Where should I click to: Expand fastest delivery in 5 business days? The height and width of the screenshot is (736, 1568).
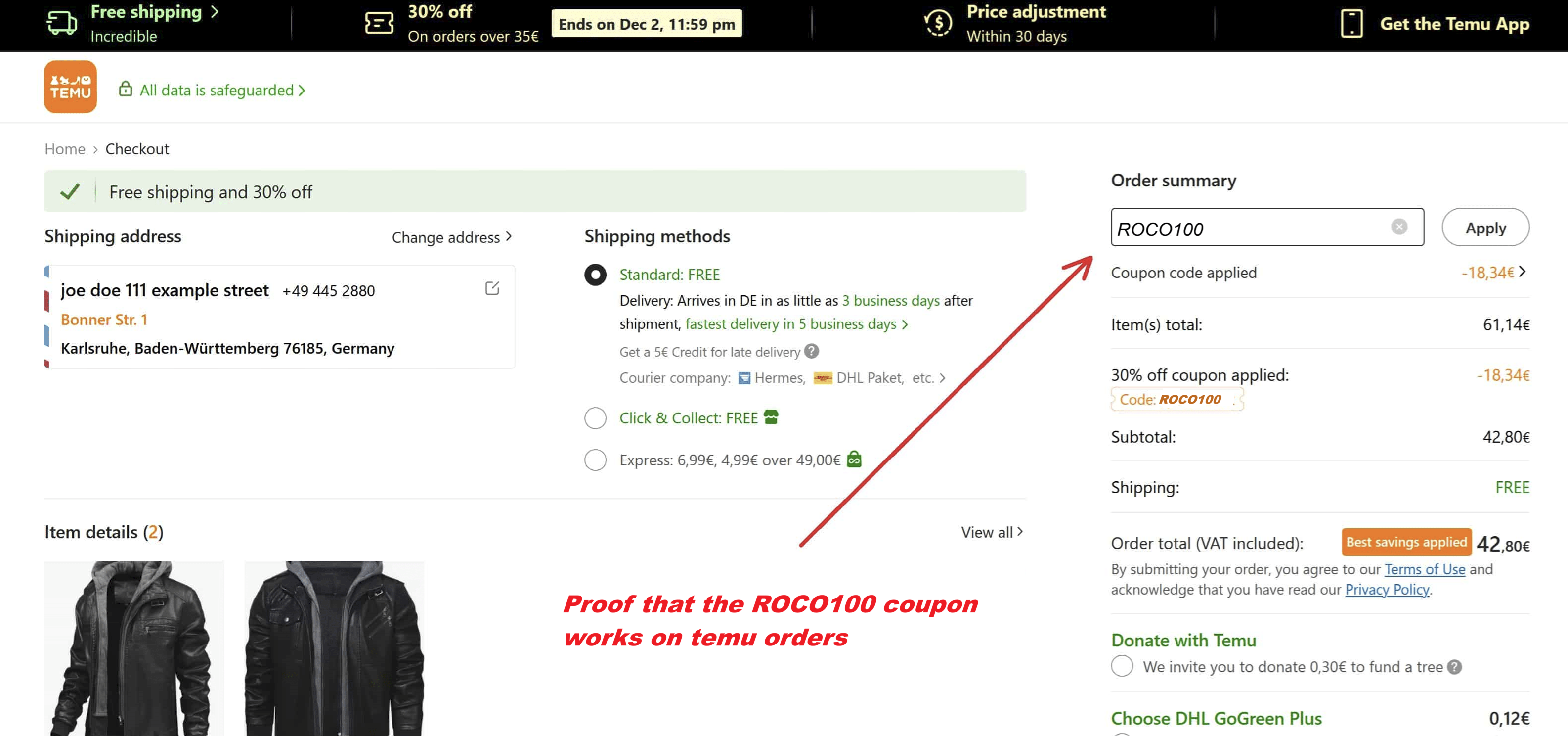tap(796, 324)
